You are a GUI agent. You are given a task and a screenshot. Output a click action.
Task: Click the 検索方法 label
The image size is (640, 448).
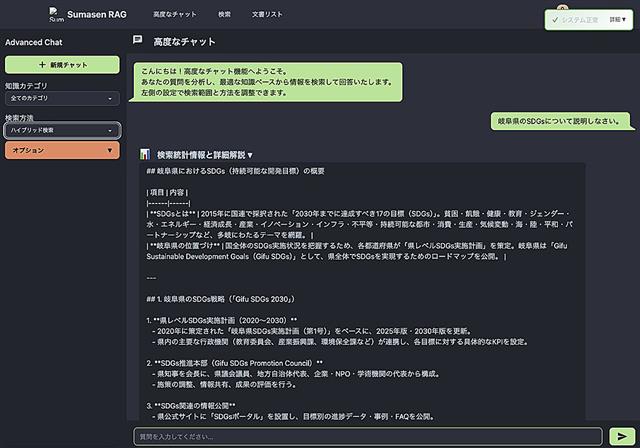pos(19,118)
